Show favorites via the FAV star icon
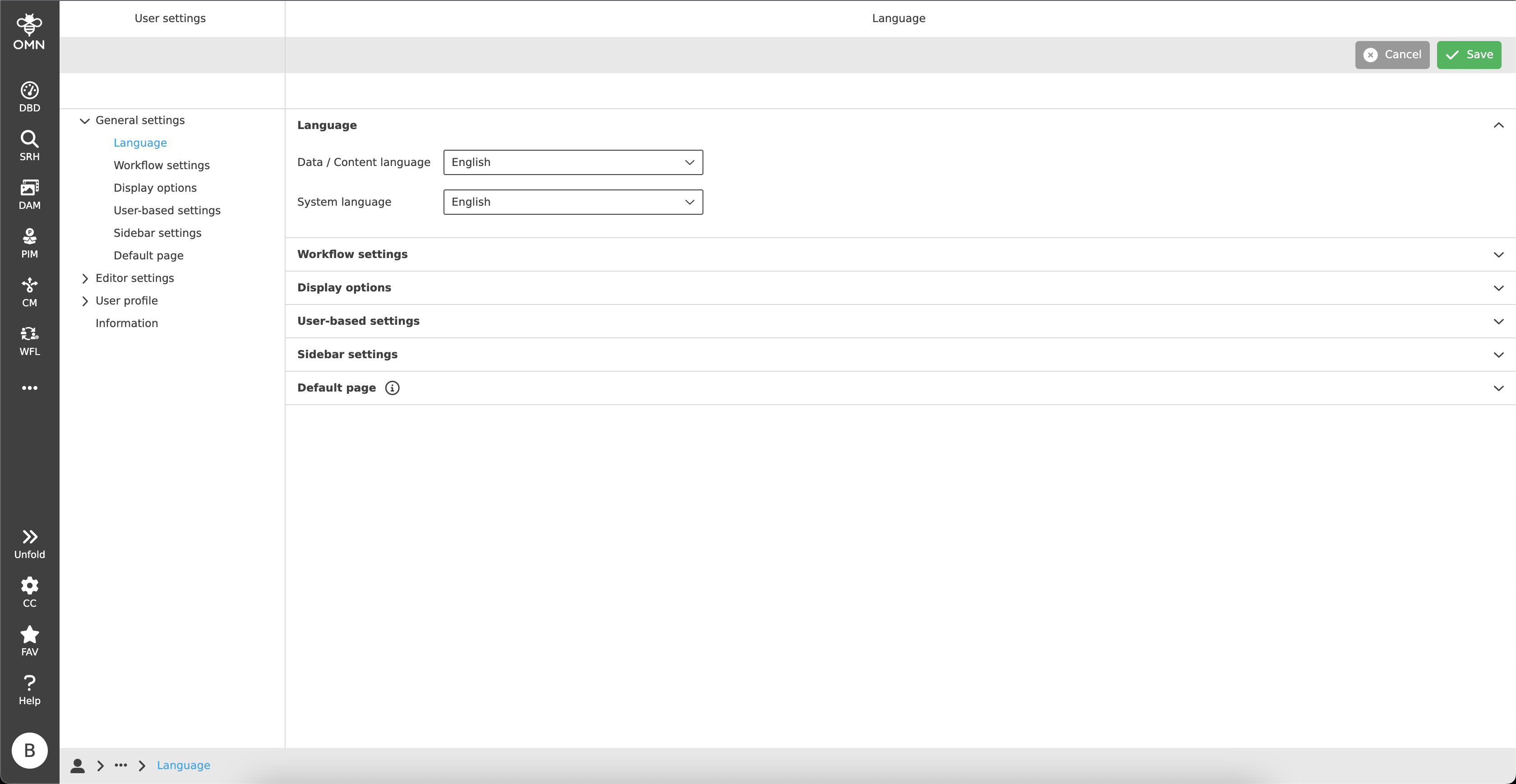The width and height of the screenshot is (1516, 784). click(x=29, y=639)
